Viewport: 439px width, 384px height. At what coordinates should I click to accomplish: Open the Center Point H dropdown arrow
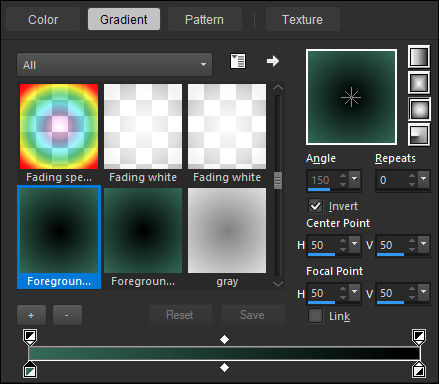point(354,245)
